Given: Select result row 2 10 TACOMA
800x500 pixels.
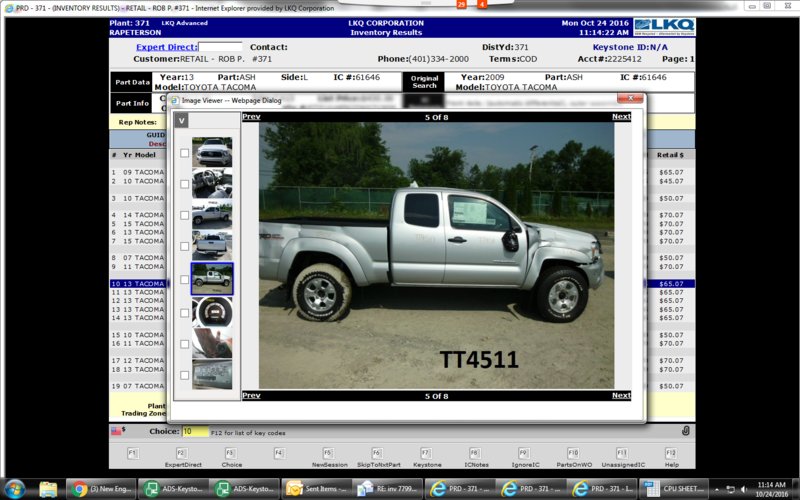Looking at the screenshot, I should [x=138, y=181].
